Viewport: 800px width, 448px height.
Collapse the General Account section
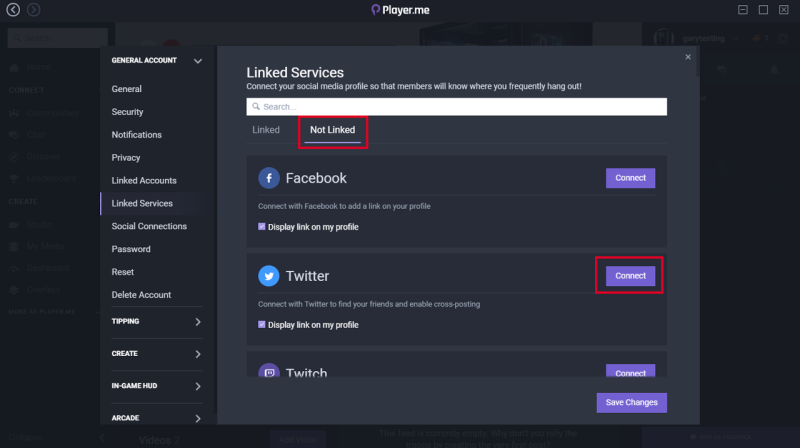197,61
